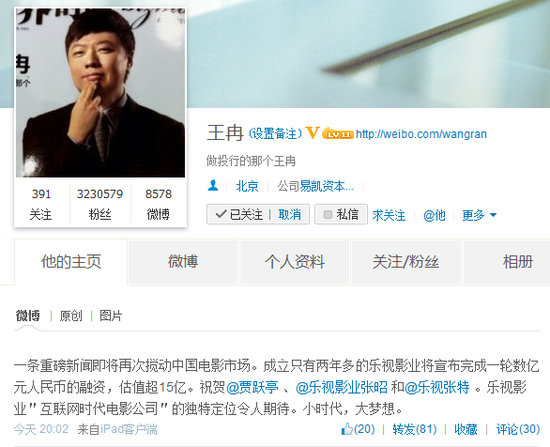Image resolution: width=550 pixels, height=447 pixels.
Task: Open 转发(81) repost link
Action: click(415, 429)
